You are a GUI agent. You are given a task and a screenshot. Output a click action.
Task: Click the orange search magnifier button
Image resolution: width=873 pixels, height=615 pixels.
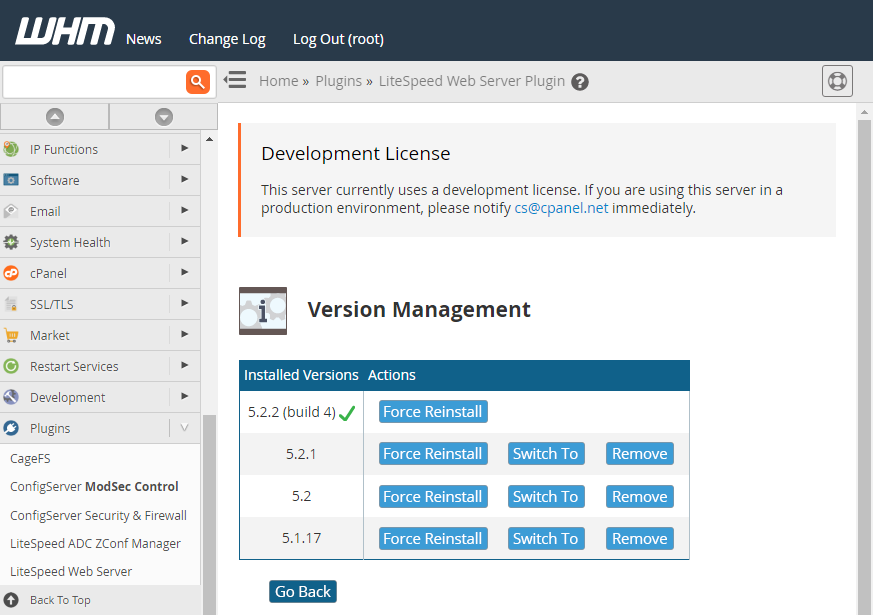(198, 82)
